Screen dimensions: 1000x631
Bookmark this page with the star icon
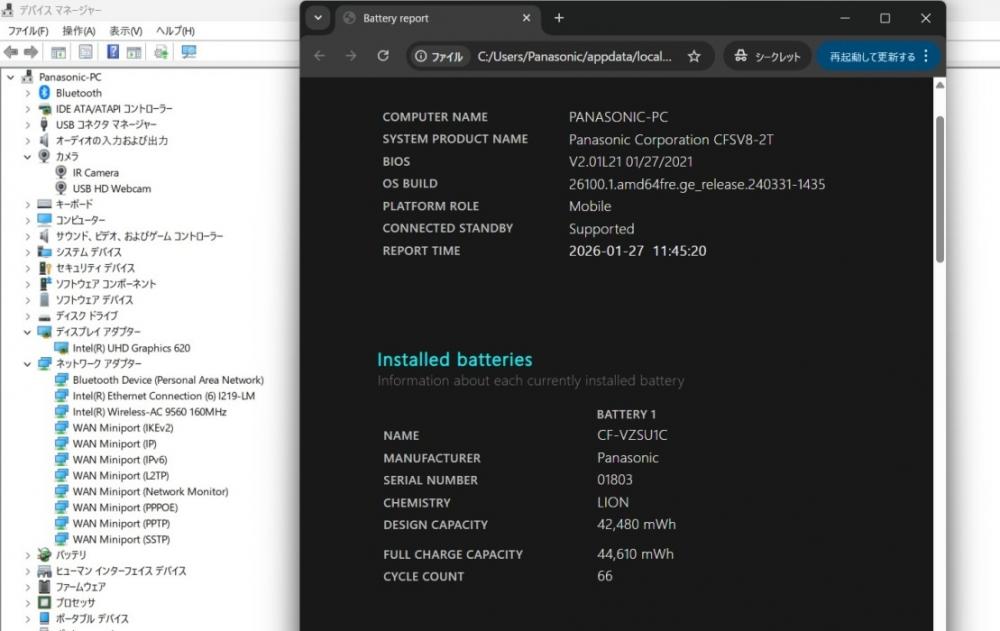(x=694, y=56)
